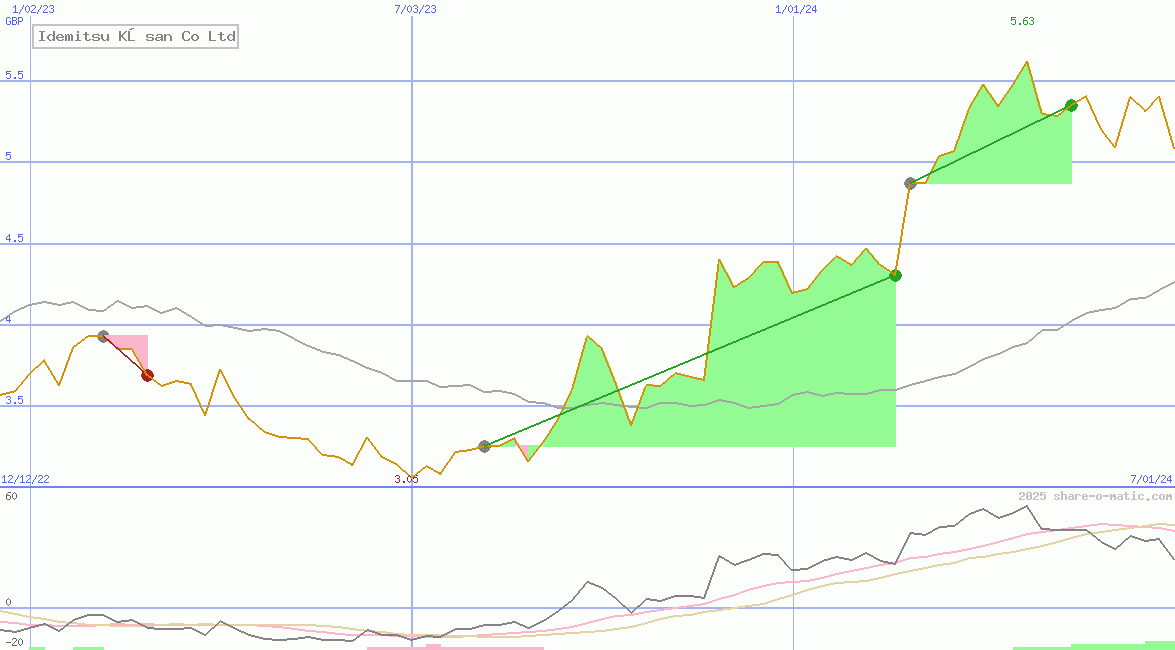The image size is (1175, 650).
Task: Click the 5.63 peak price label
Action: click(x=1022, y=21)
